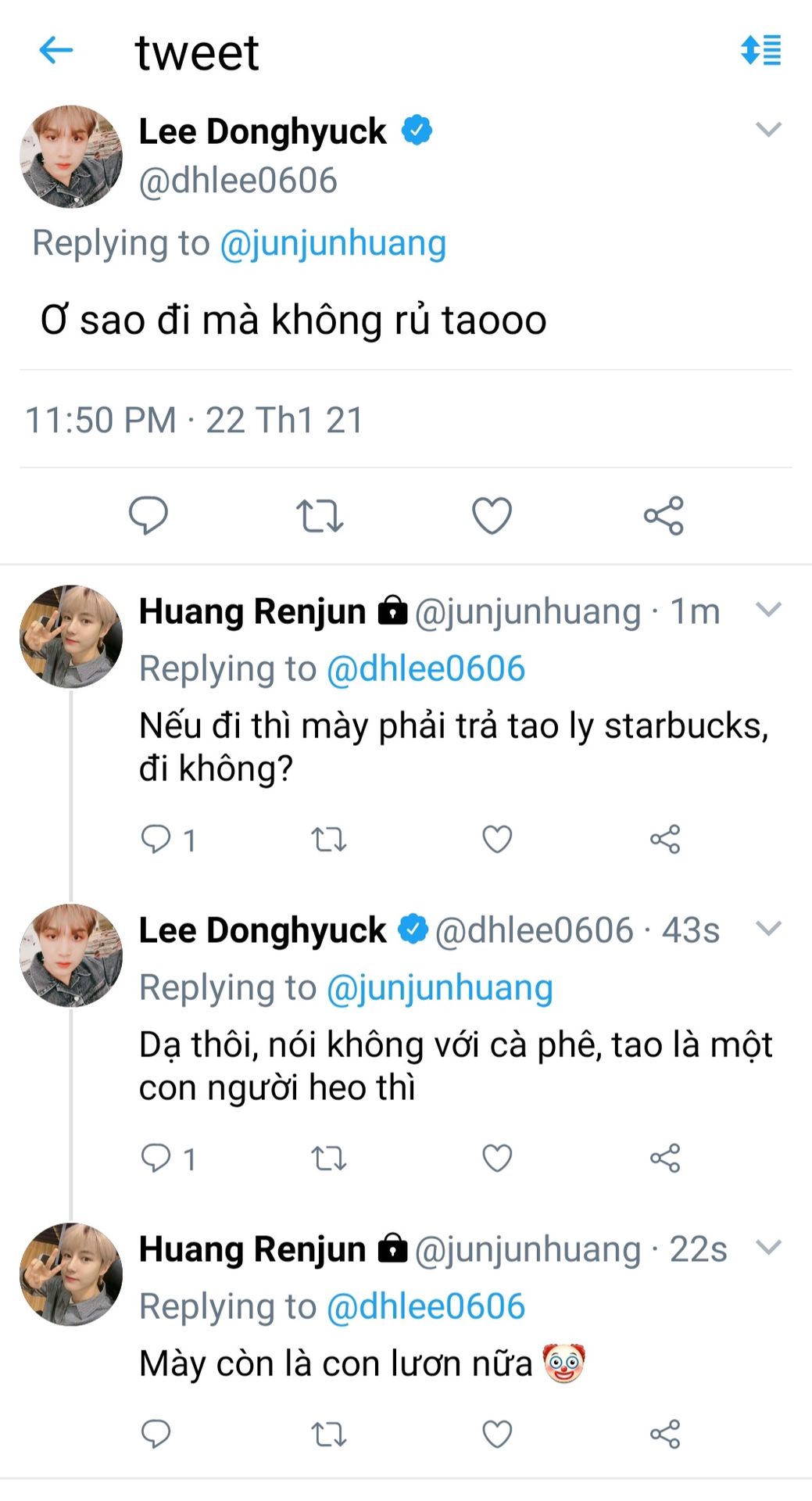Open Lee Donghyuck's avatar on the main tweet
This screenshot has width=812, height=1501.
pos(71,156)
